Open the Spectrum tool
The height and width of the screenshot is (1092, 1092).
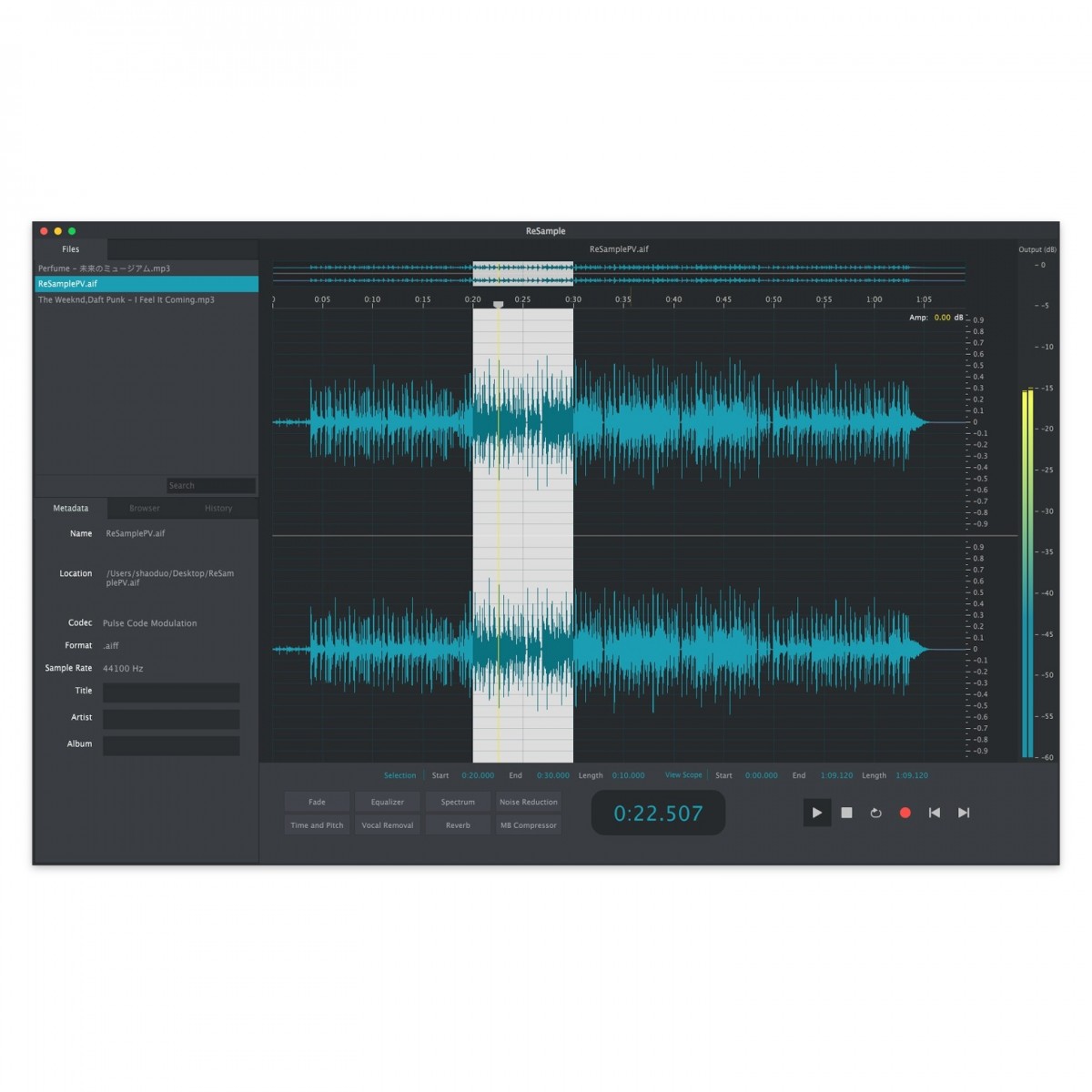[x=458, y=802]
